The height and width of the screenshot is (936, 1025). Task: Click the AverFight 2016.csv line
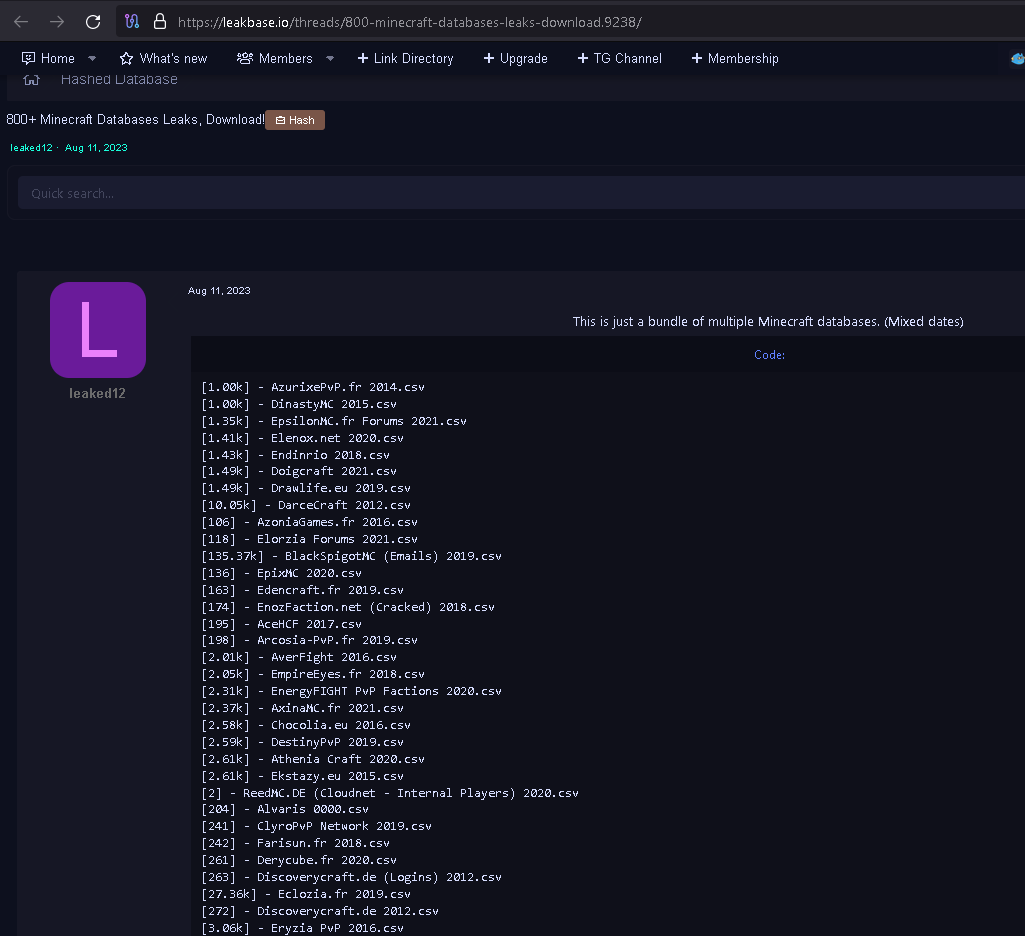(x=299, y=657)
